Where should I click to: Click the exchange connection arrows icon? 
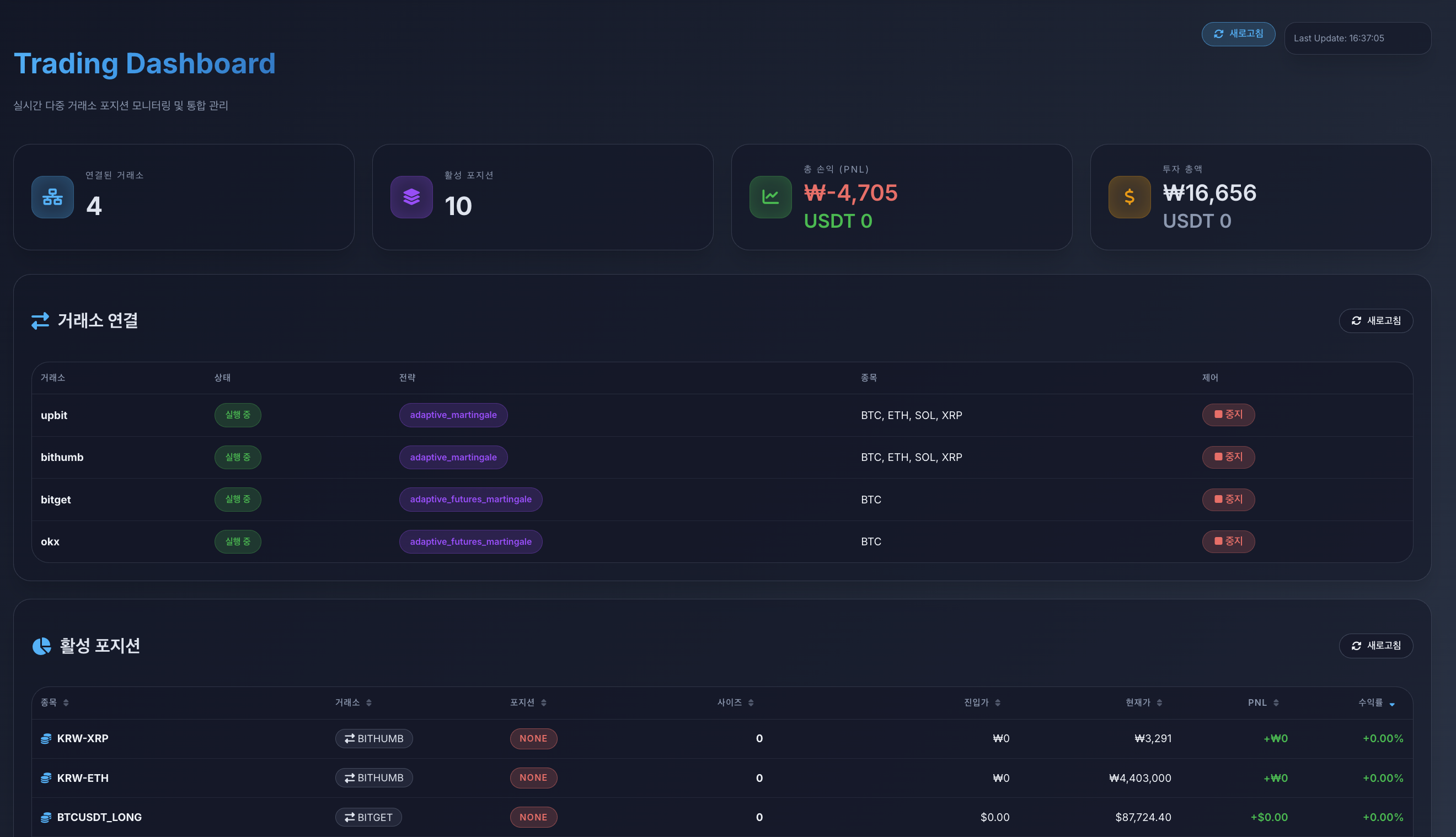coord(40,321)
